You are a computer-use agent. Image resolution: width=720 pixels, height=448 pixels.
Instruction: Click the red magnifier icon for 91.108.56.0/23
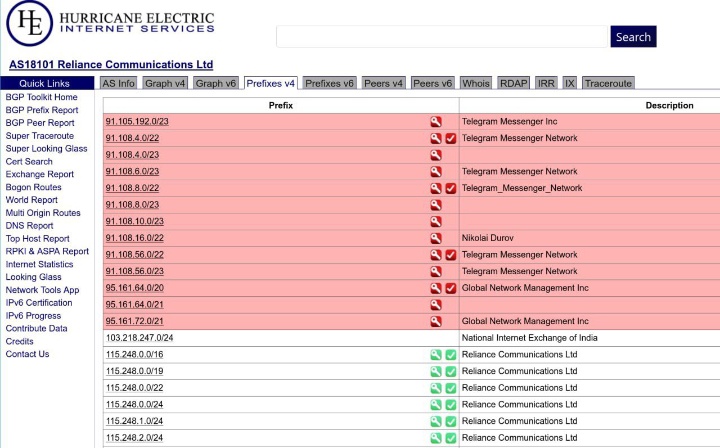[436, 271]
